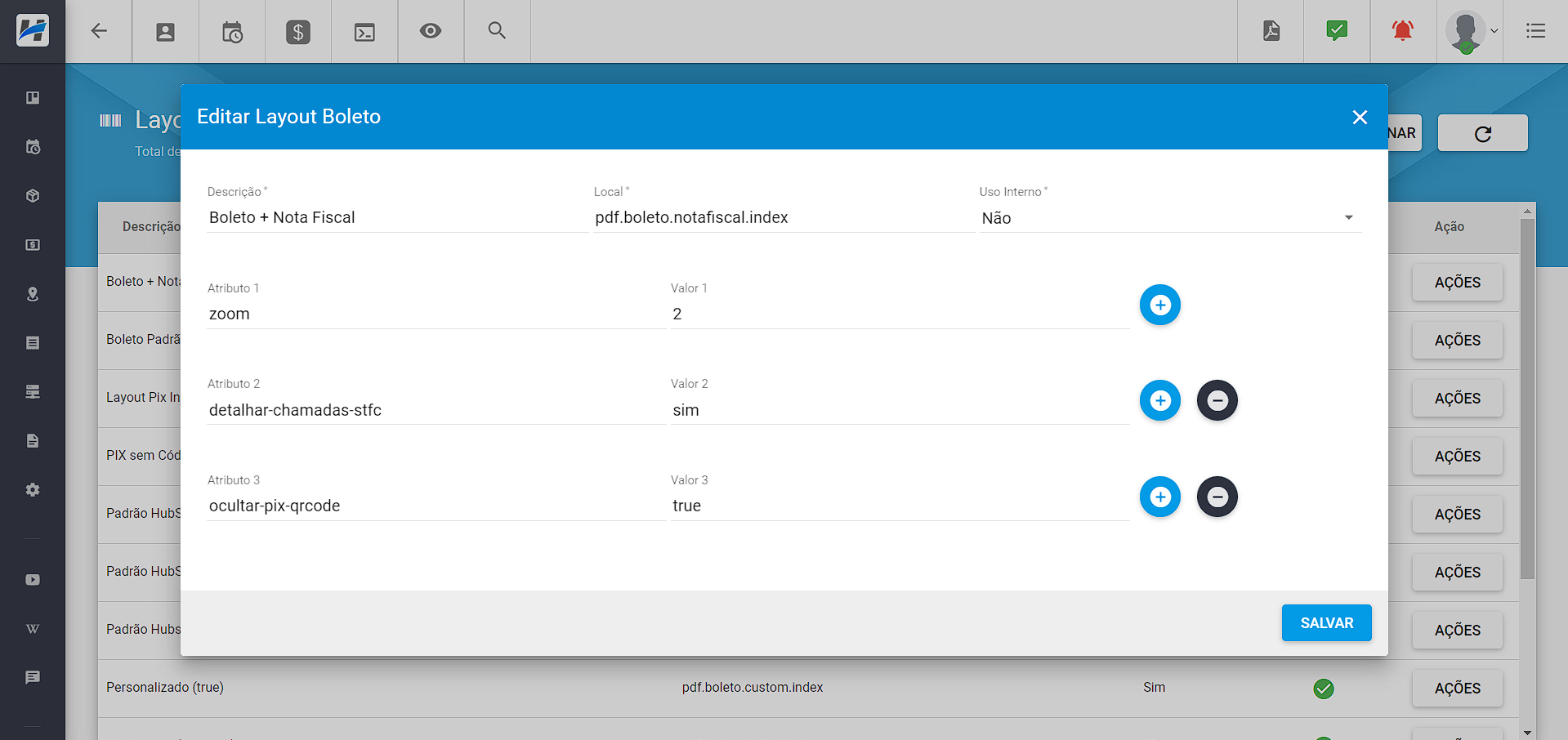1568x740 pixels.
Task: Open the user avatar menu
Action: [x=1470, y=32]
